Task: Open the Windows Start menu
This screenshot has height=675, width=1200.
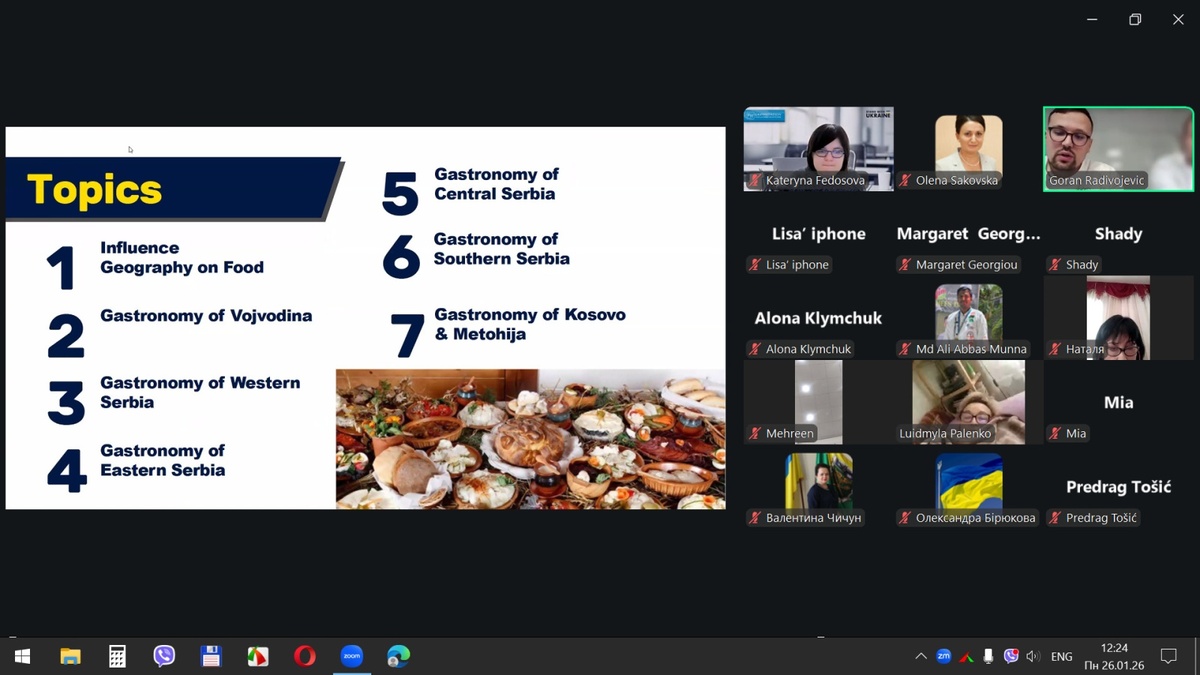Action: tap(22, 656)
